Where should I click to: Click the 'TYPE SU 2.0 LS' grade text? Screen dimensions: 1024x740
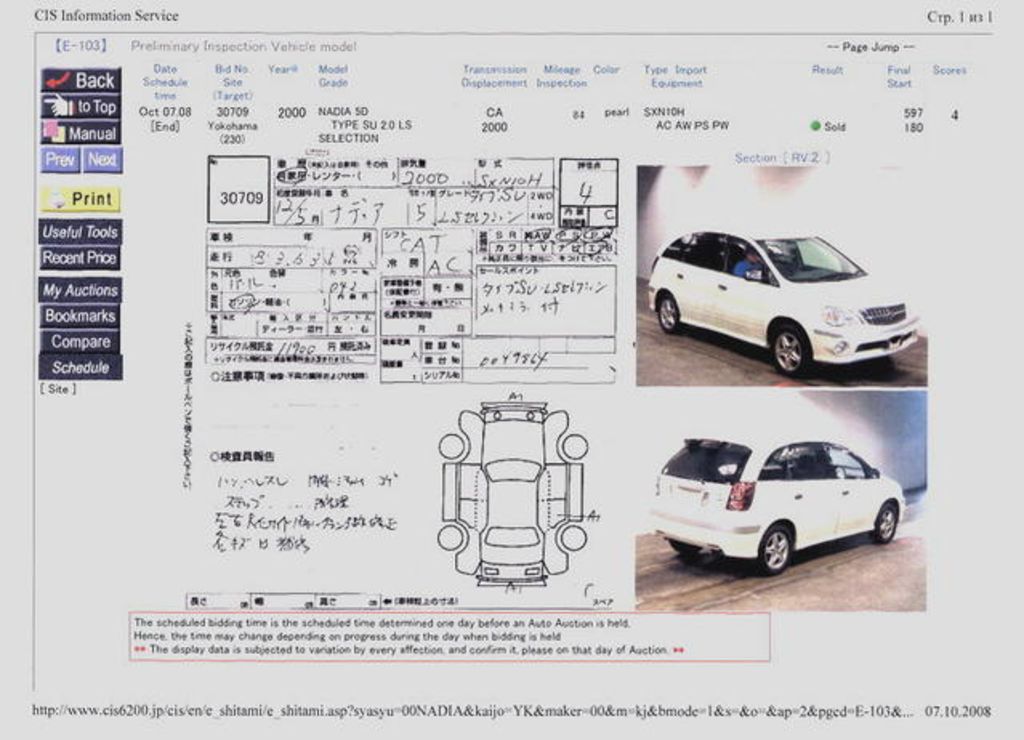click(372, 125)
